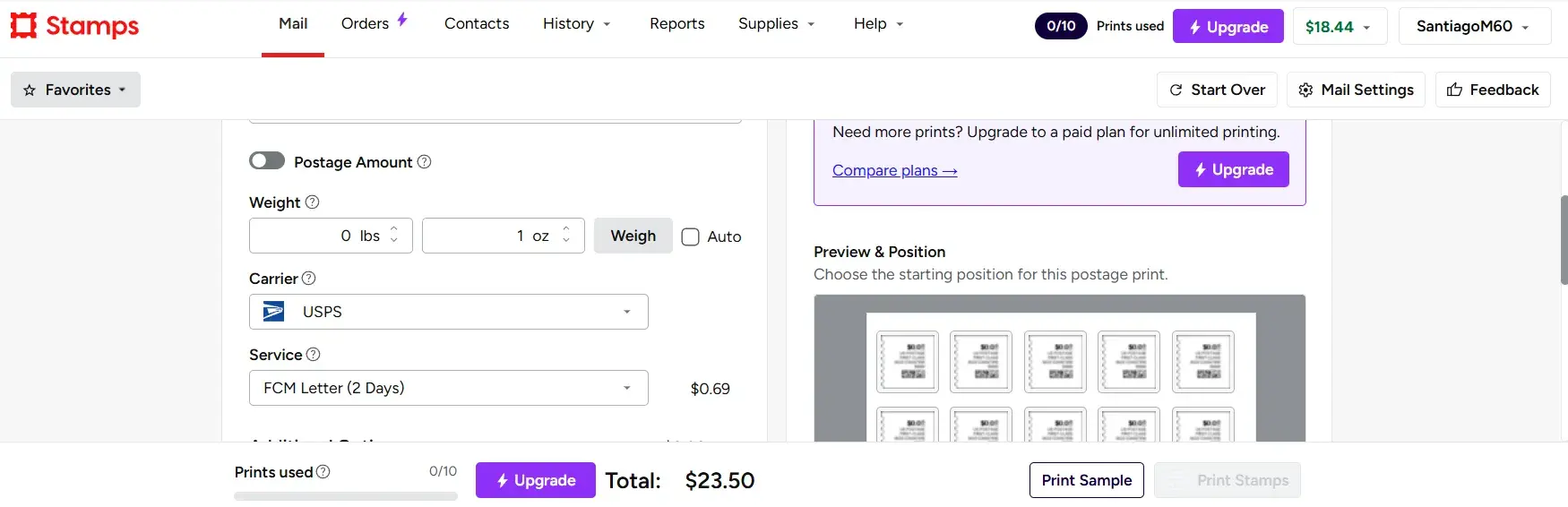This screenshot has width=1568, height=507.
Task: Enable the Auto weight checkbox
Action: 690,236
